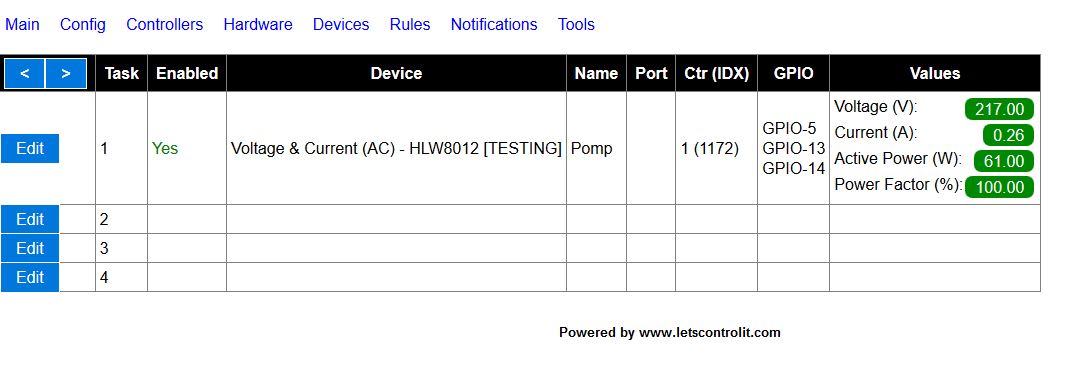Open the Notifications page
This screenshot has width=1086, height=369.
click(494, 24)
